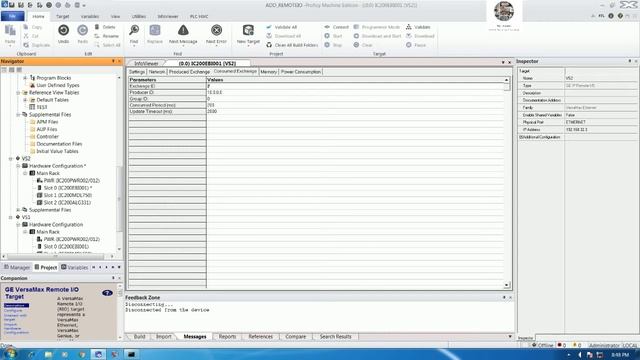Toggle auto-hide pin on Feedback Zone
640x360 pixels.
504,298
